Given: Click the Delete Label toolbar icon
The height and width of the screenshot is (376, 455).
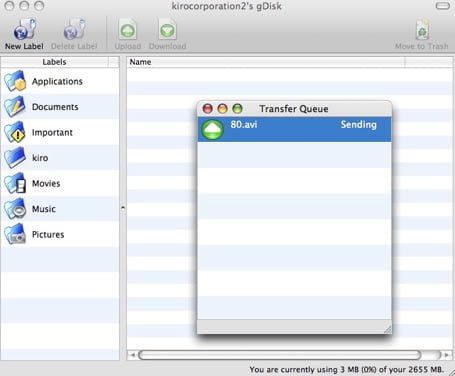Looking at the screenshot, I should point(74,29).
